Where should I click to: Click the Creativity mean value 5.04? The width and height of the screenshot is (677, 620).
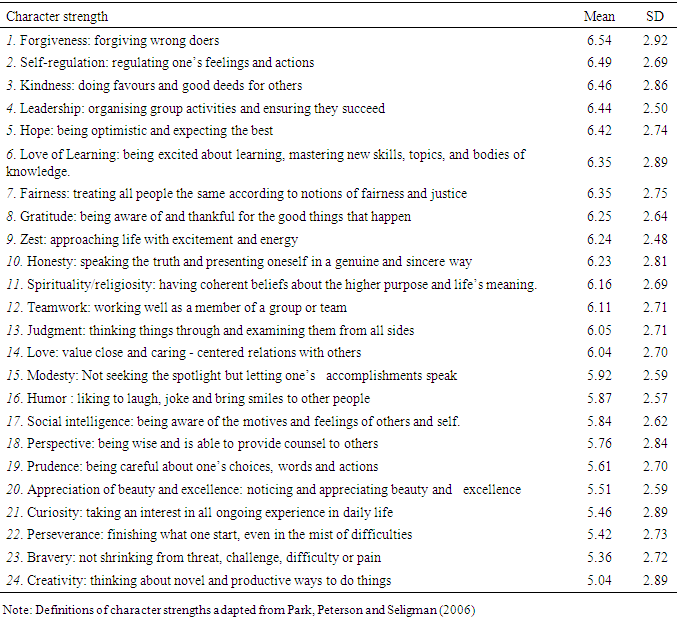pos(599,580)
